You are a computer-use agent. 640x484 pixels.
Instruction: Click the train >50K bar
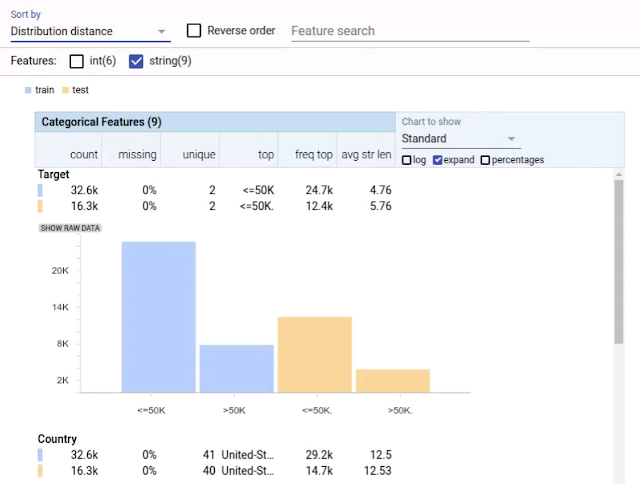pyautogui.click(x=236, y=368)
